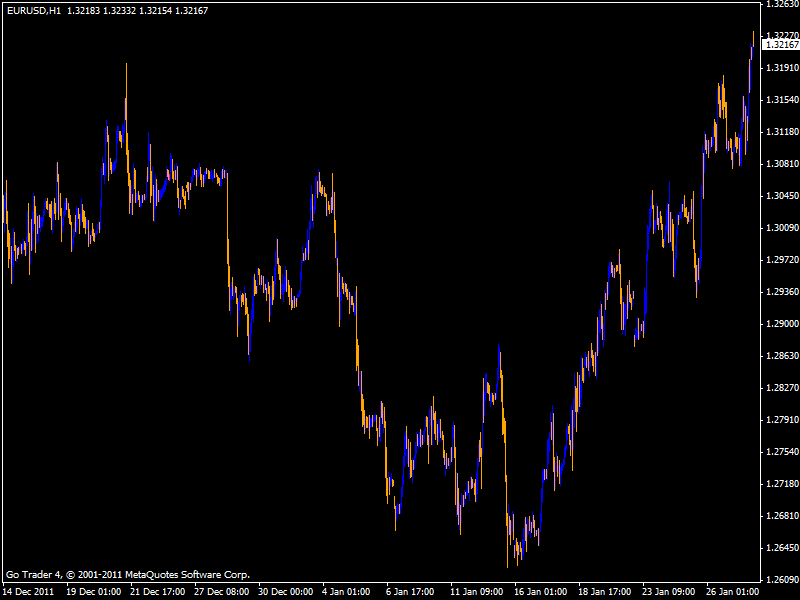Select the 1.30090 price axis label
Screen dimensions: 800x600
(783, 228)
